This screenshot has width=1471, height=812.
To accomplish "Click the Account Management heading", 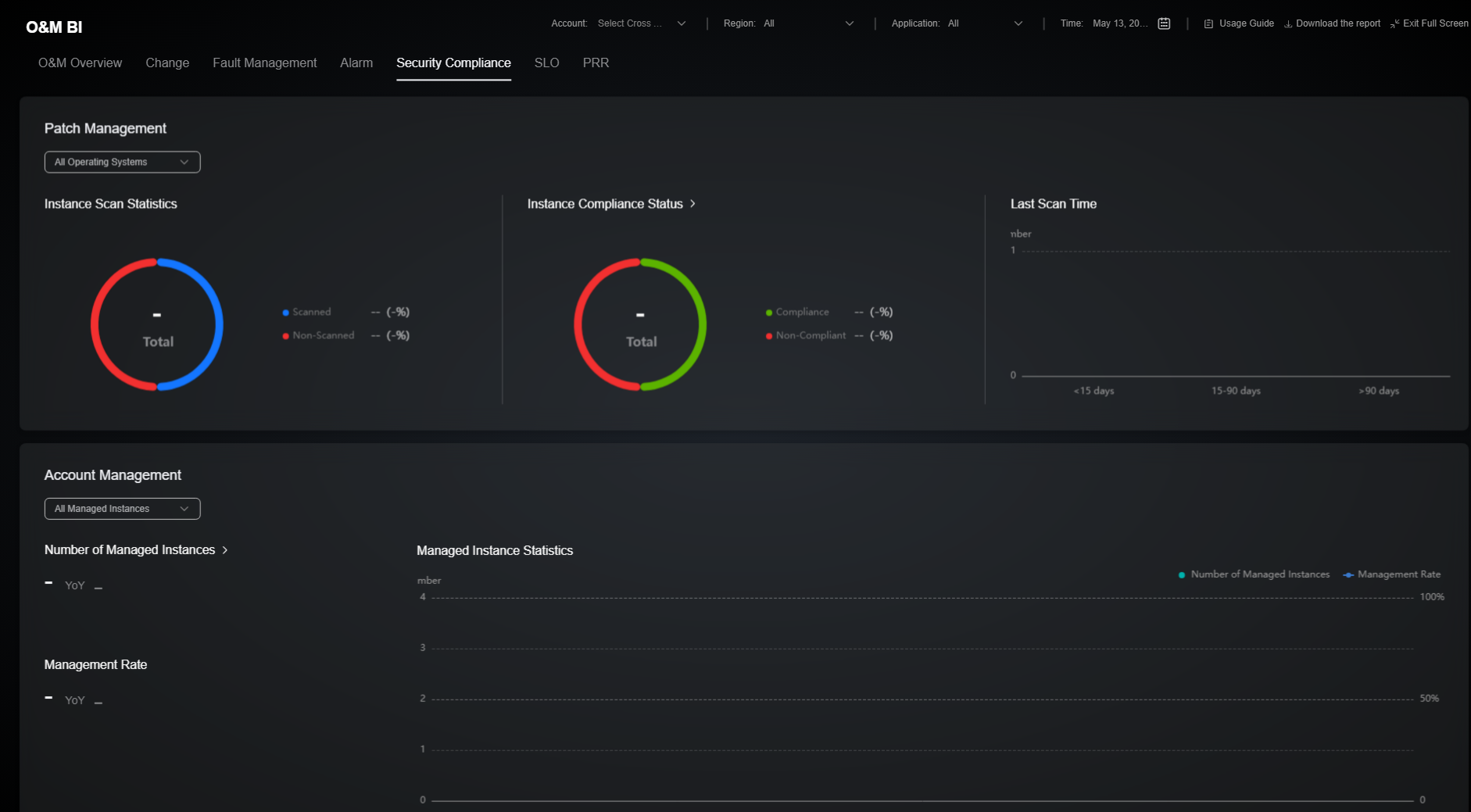I will point(113,475).
